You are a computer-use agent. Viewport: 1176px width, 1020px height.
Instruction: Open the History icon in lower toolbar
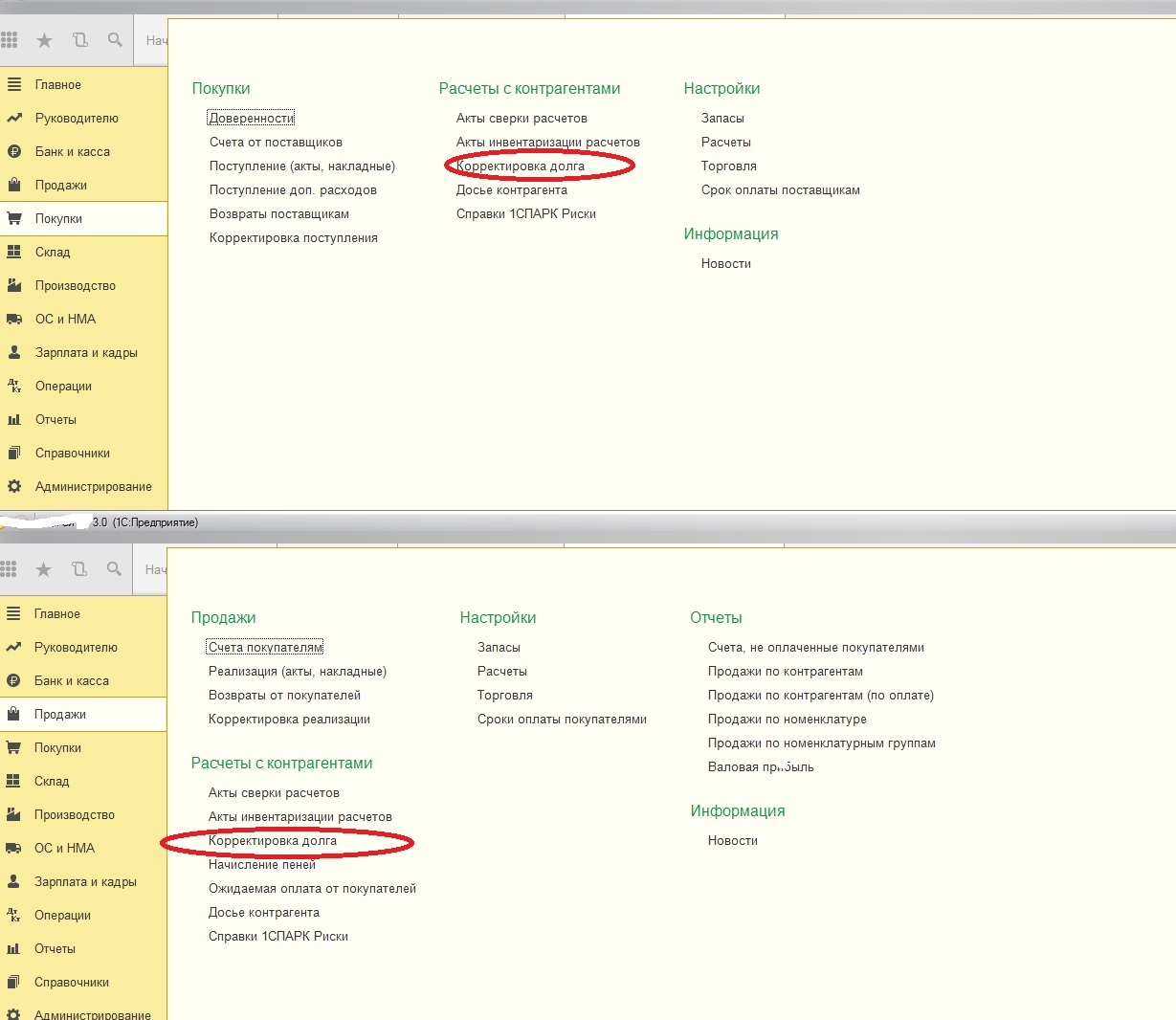(x=79, y=569)
